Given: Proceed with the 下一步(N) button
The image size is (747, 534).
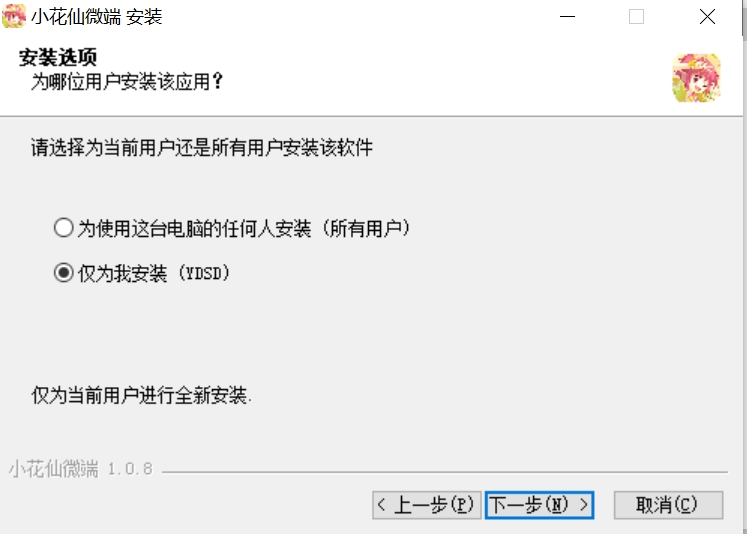Looking at the screenshot, I should coord(539,505).
